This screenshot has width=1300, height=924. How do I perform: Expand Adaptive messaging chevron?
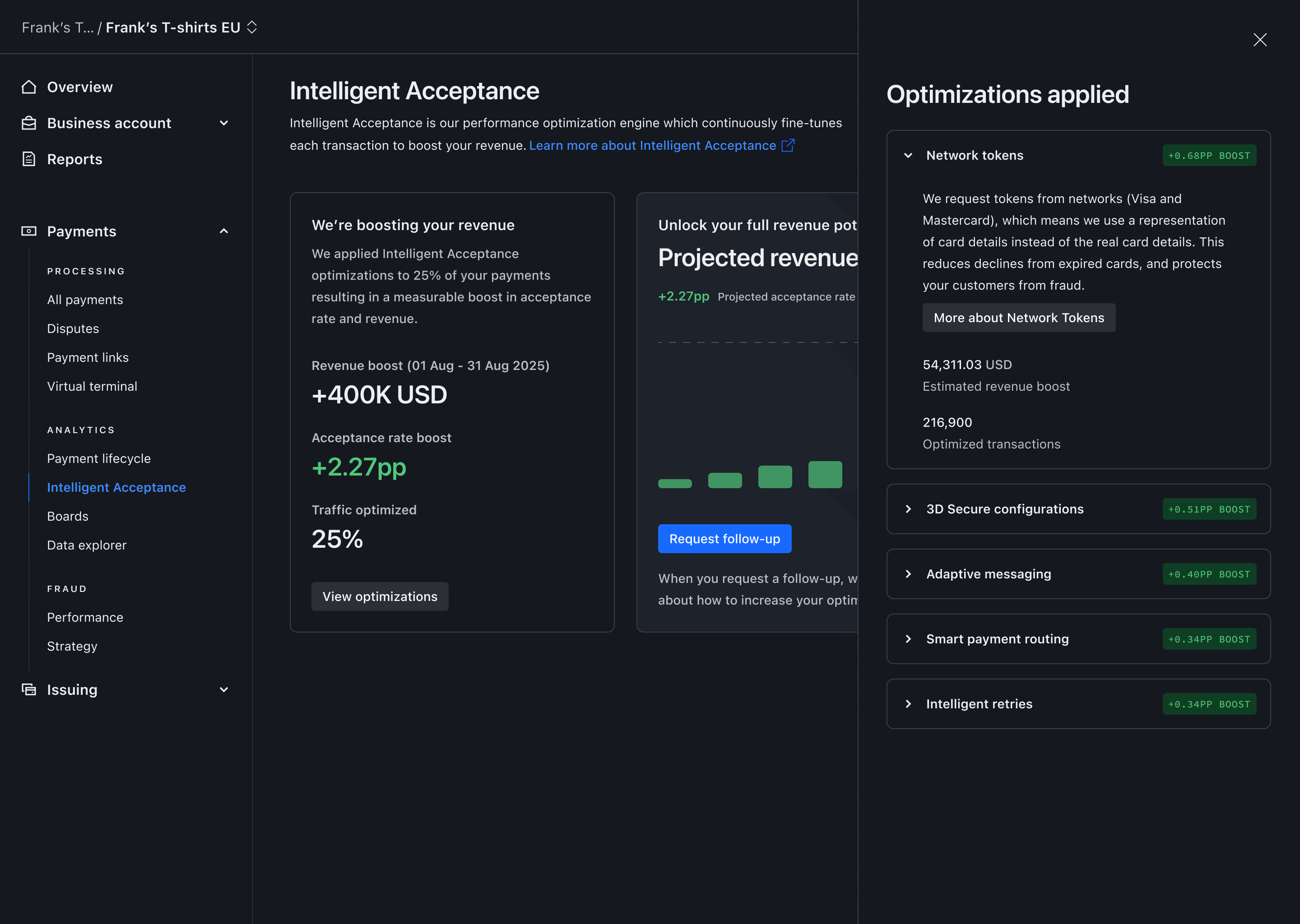point(908,574)
